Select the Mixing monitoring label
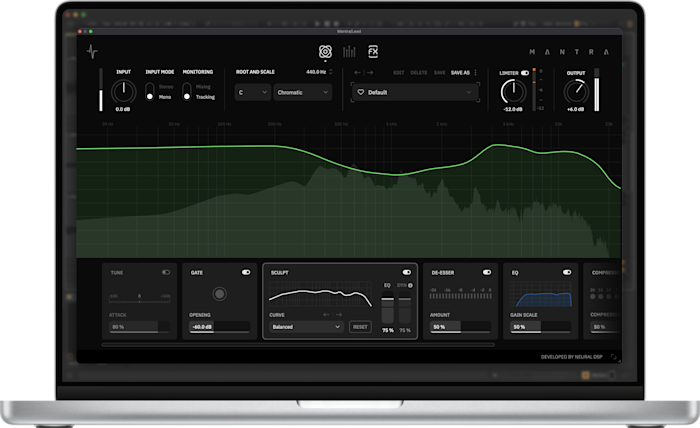The height and width of the screenshot is (428, 700). [203, 87]
